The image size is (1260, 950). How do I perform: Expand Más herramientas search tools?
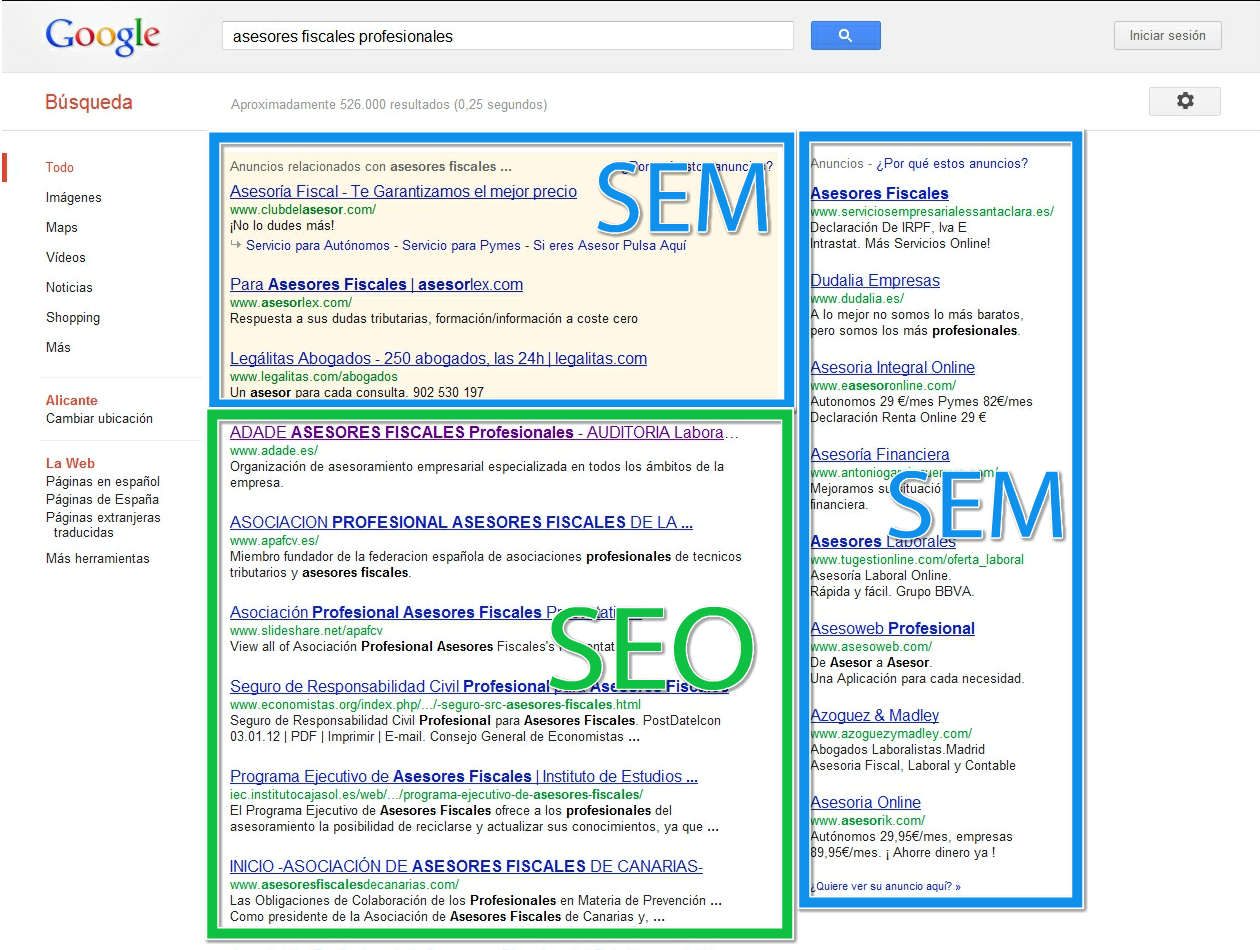[98, 558]
